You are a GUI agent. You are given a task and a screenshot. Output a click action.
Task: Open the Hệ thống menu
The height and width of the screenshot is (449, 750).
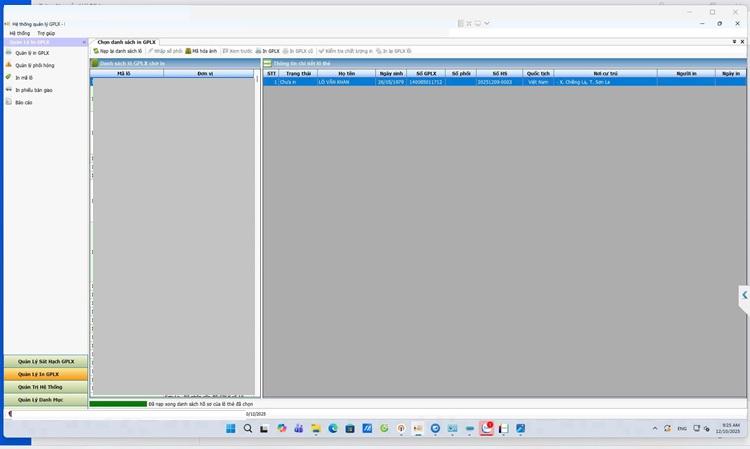tap(20, 33)
